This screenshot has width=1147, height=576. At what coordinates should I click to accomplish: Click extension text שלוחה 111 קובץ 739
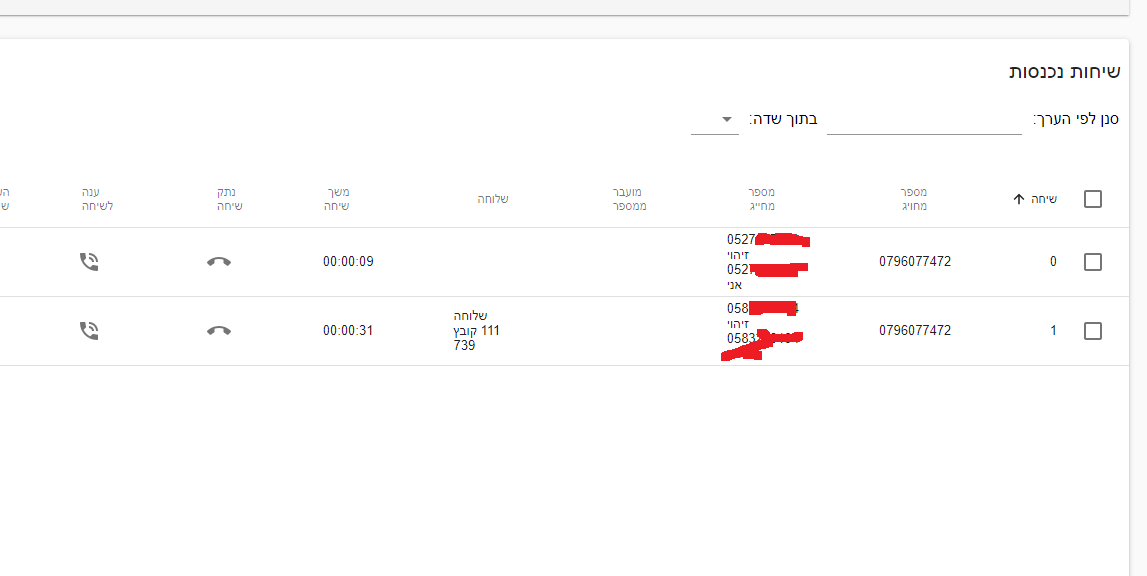coord(477,330)
